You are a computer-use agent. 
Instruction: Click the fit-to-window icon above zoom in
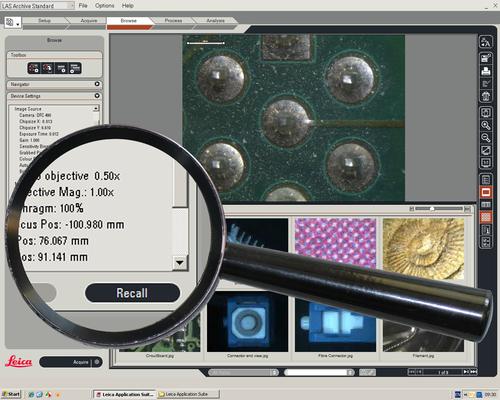486,113
